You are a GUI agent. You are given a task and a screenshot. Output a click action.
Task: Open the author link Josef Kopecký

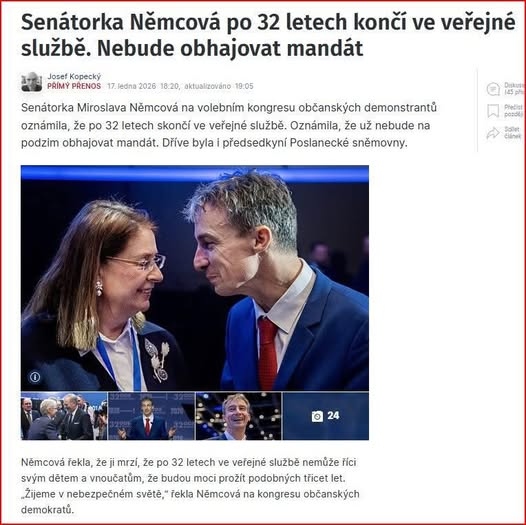(74, 76)
